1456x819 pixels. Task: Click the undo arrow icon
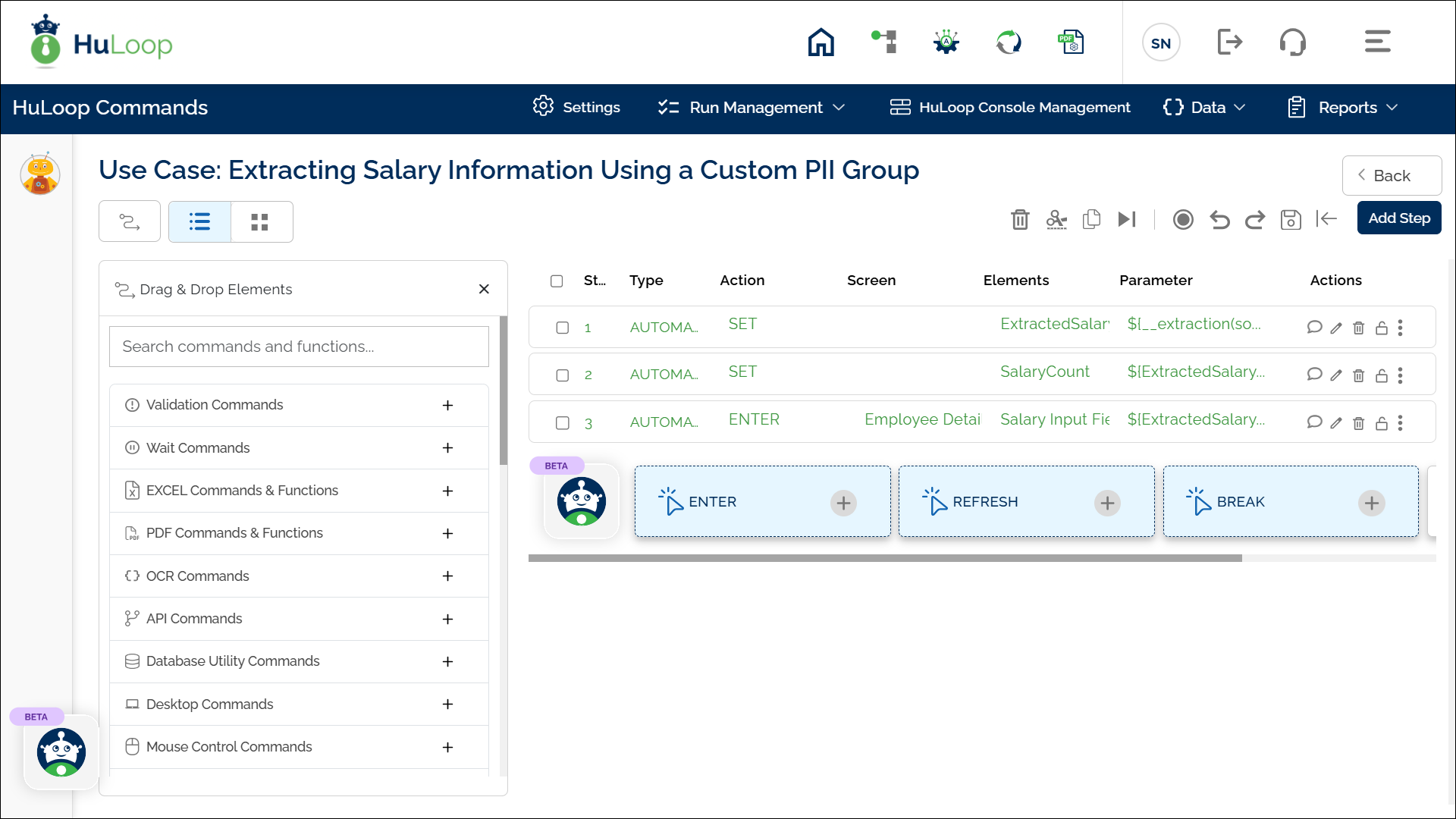coord(1219,220)
